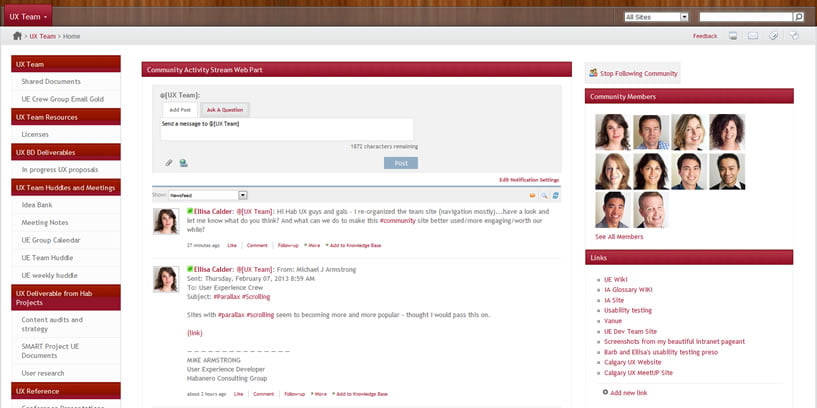The image size is (817, 408).
Task: Click Follow-up on the first post
Action: [x=288, y=245]
